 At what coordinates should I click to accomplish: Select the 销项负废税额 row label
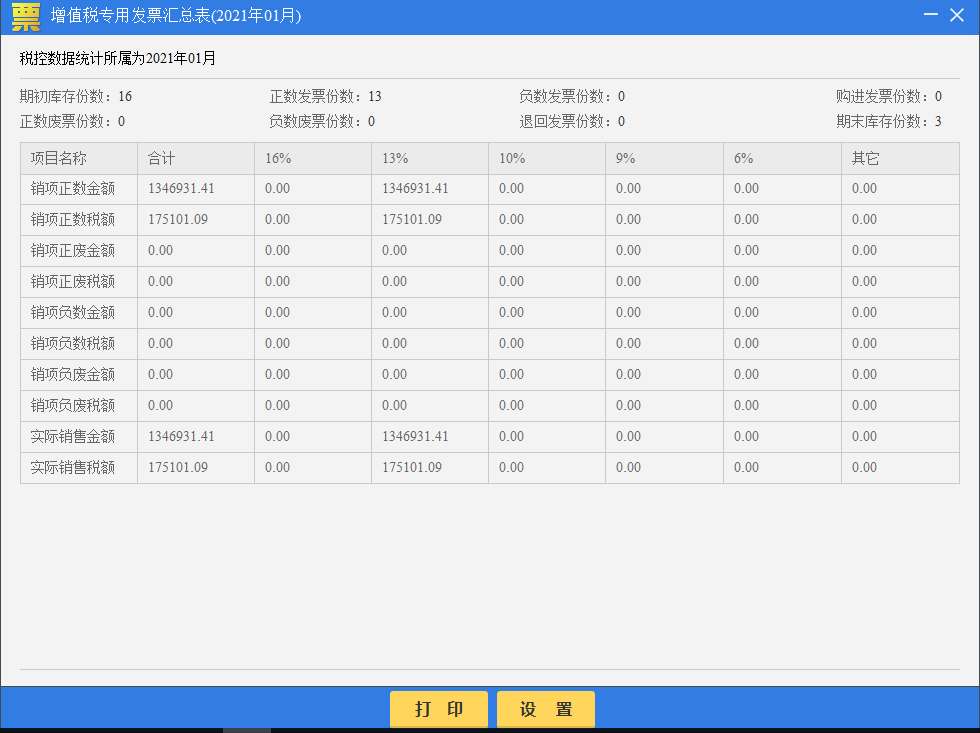(x=73, y=406)
